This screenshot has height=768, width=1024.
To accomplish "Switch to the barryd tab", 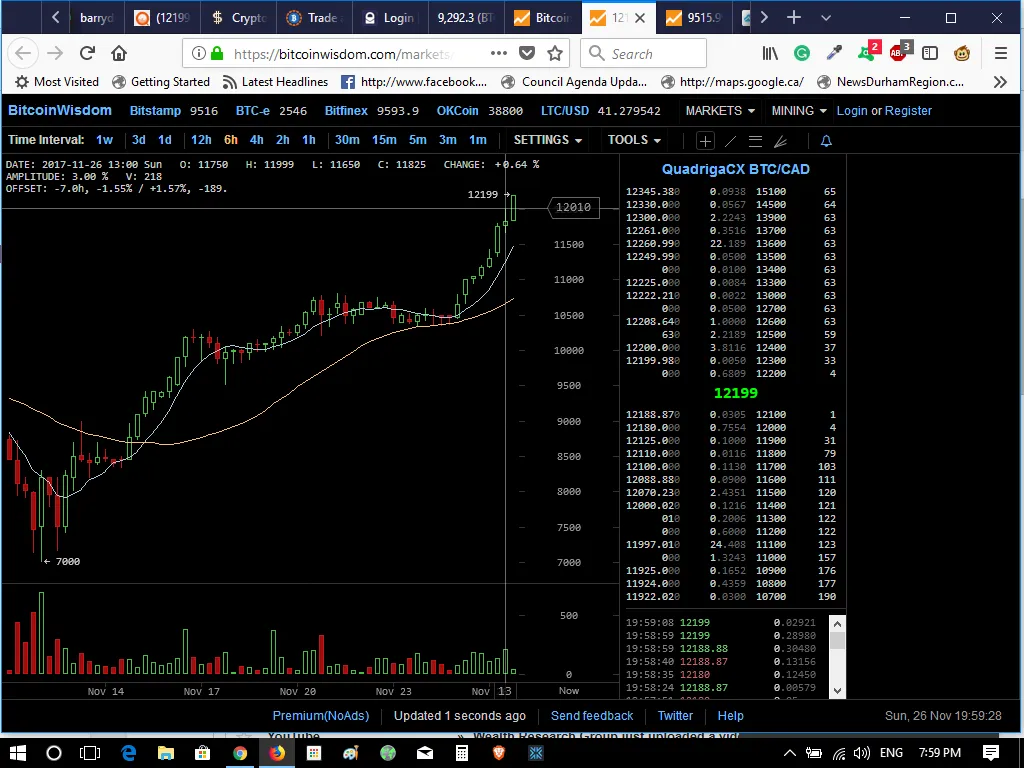I will click(x=95, y=18).
